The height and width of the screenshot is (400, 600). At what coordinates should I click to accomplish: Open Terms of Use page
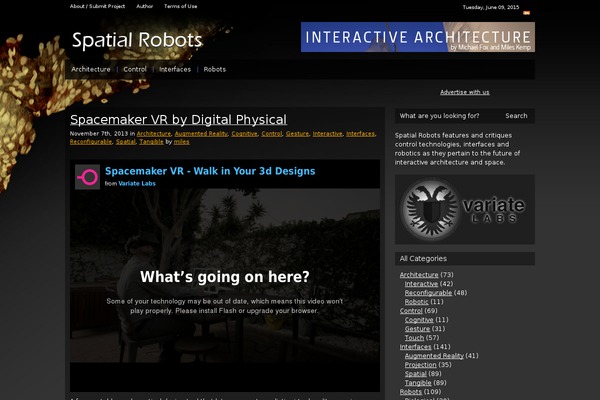pos(181,6)
